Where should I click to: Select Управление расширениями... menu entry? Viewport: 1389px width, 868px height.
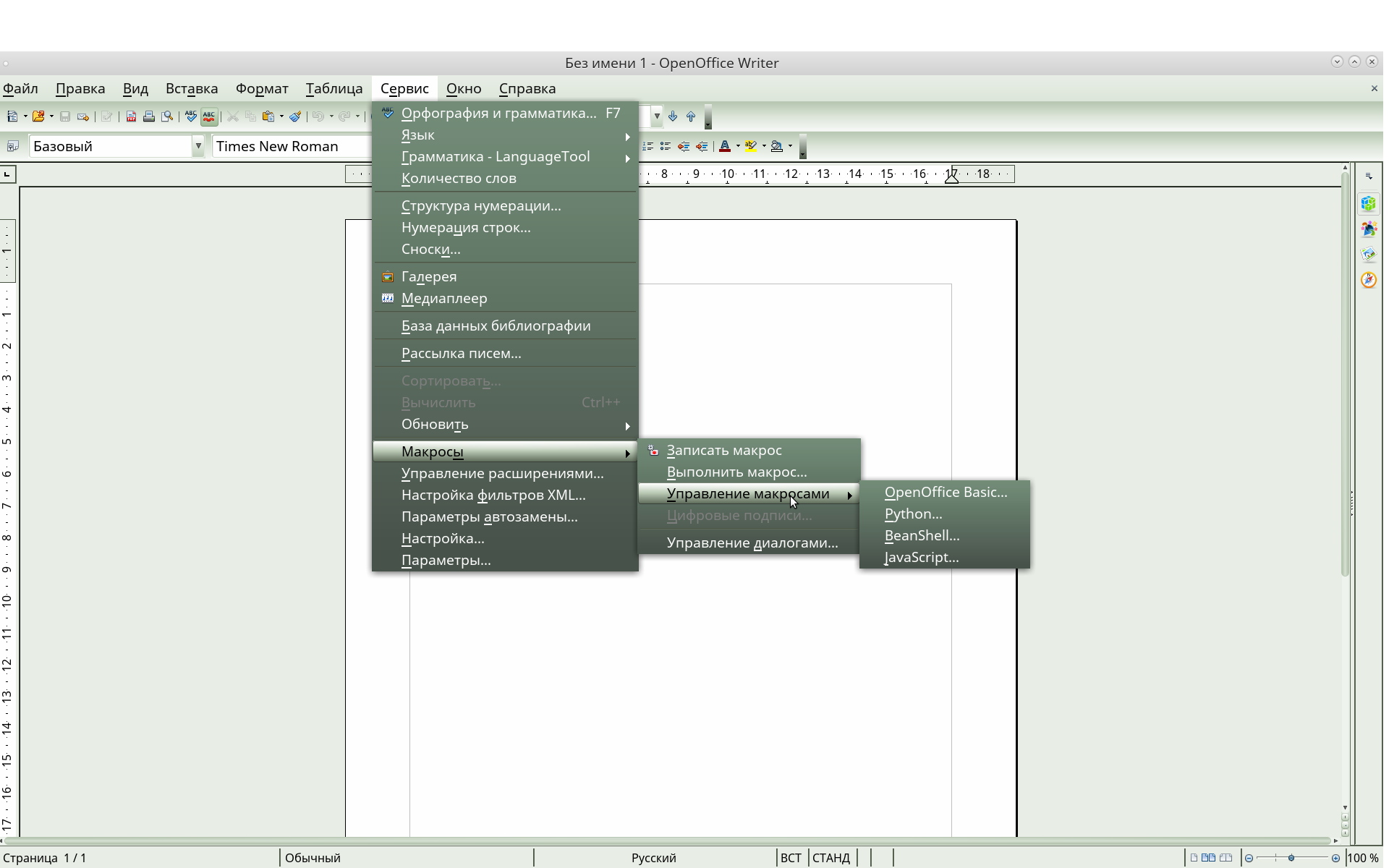coord(502,474)
